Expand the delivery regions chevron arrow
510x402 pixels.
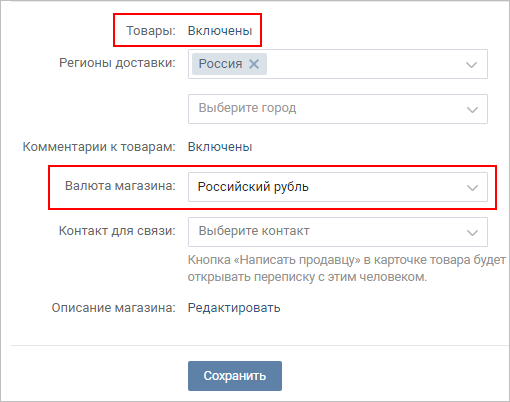click(x=471, y=65)
